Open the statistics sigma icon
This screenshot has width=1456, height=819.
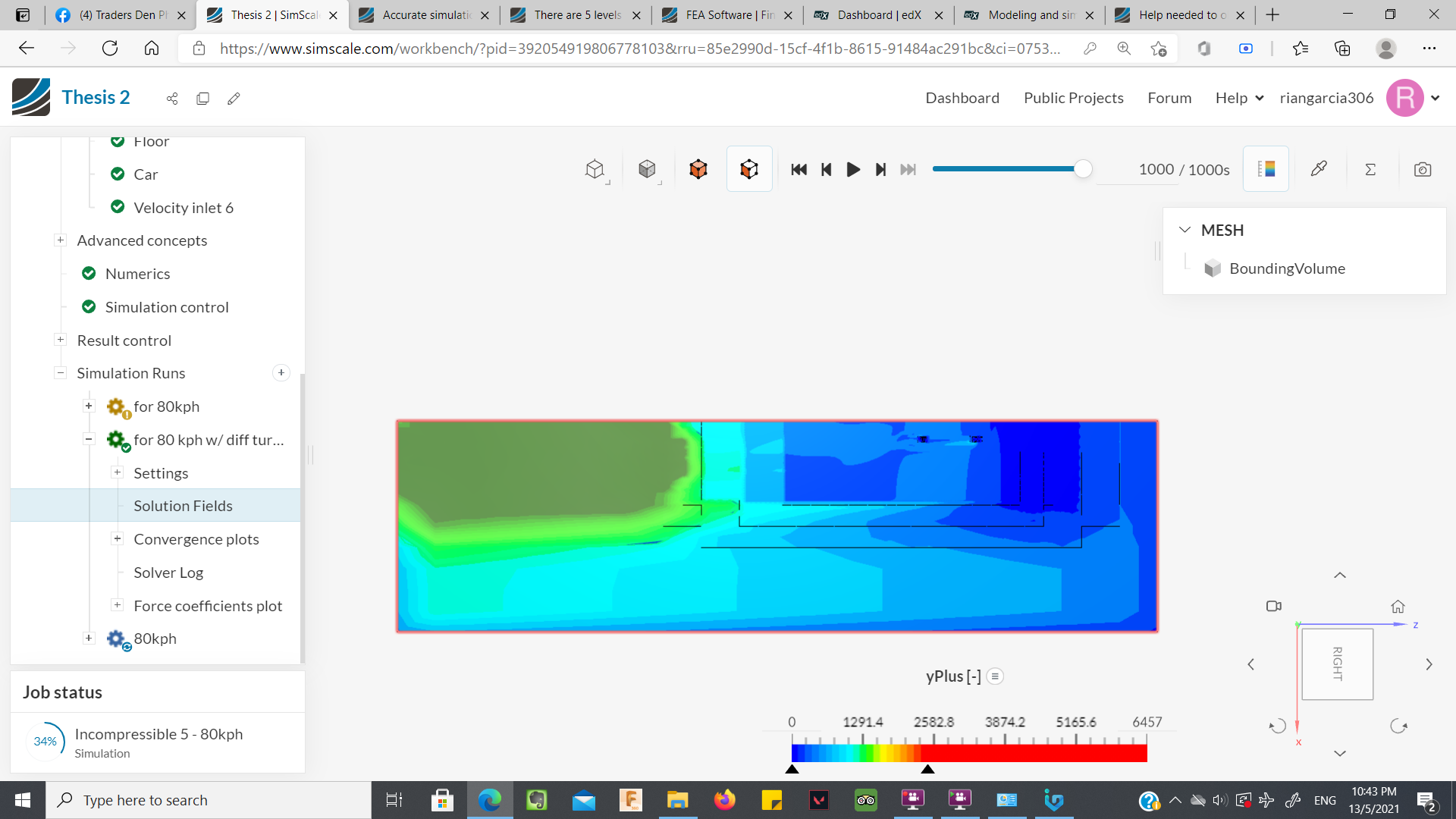click(x=1370, y=169)
